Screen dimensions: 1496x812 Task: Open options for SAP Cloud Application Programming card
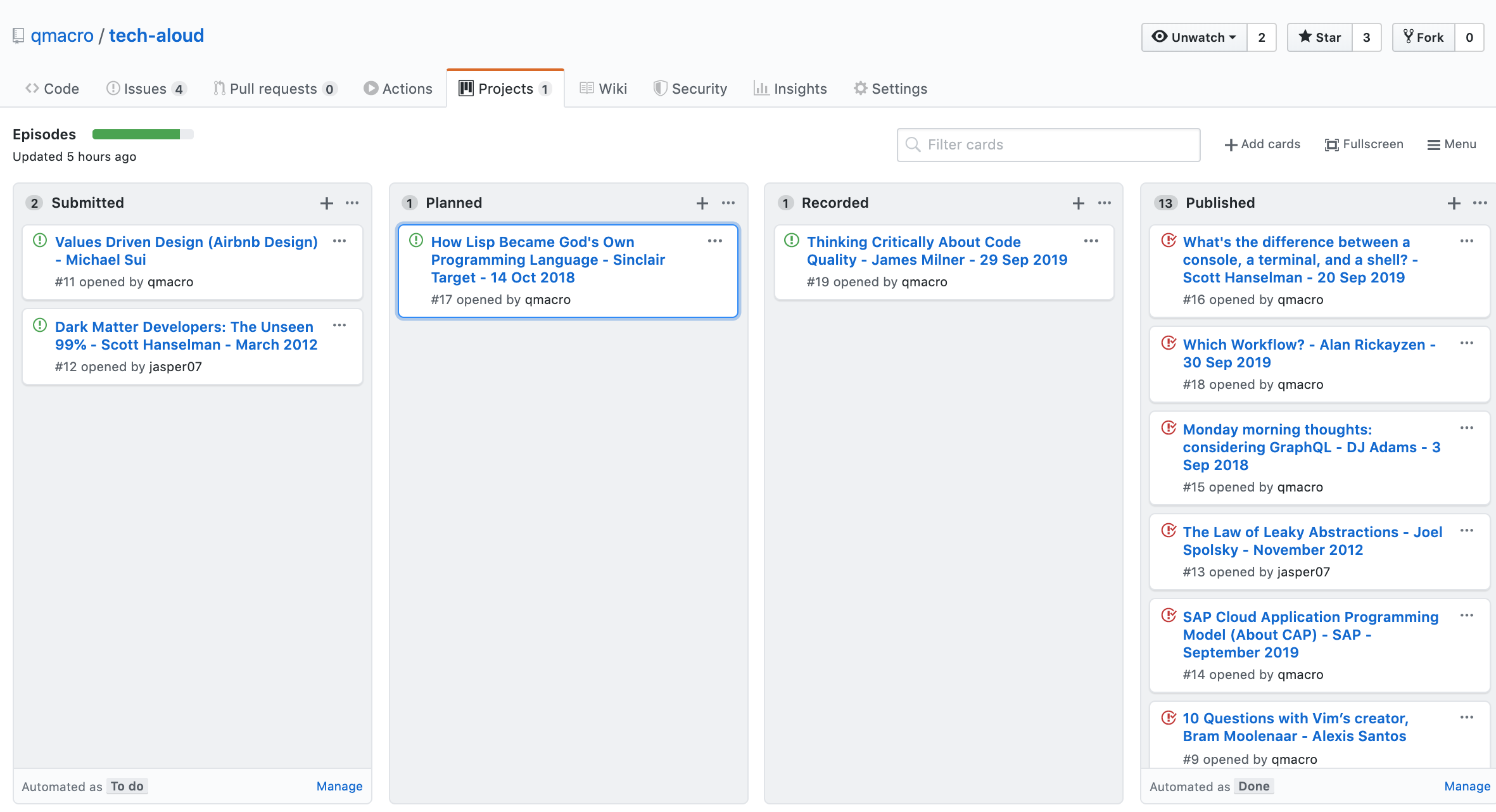coord(1467,616)
